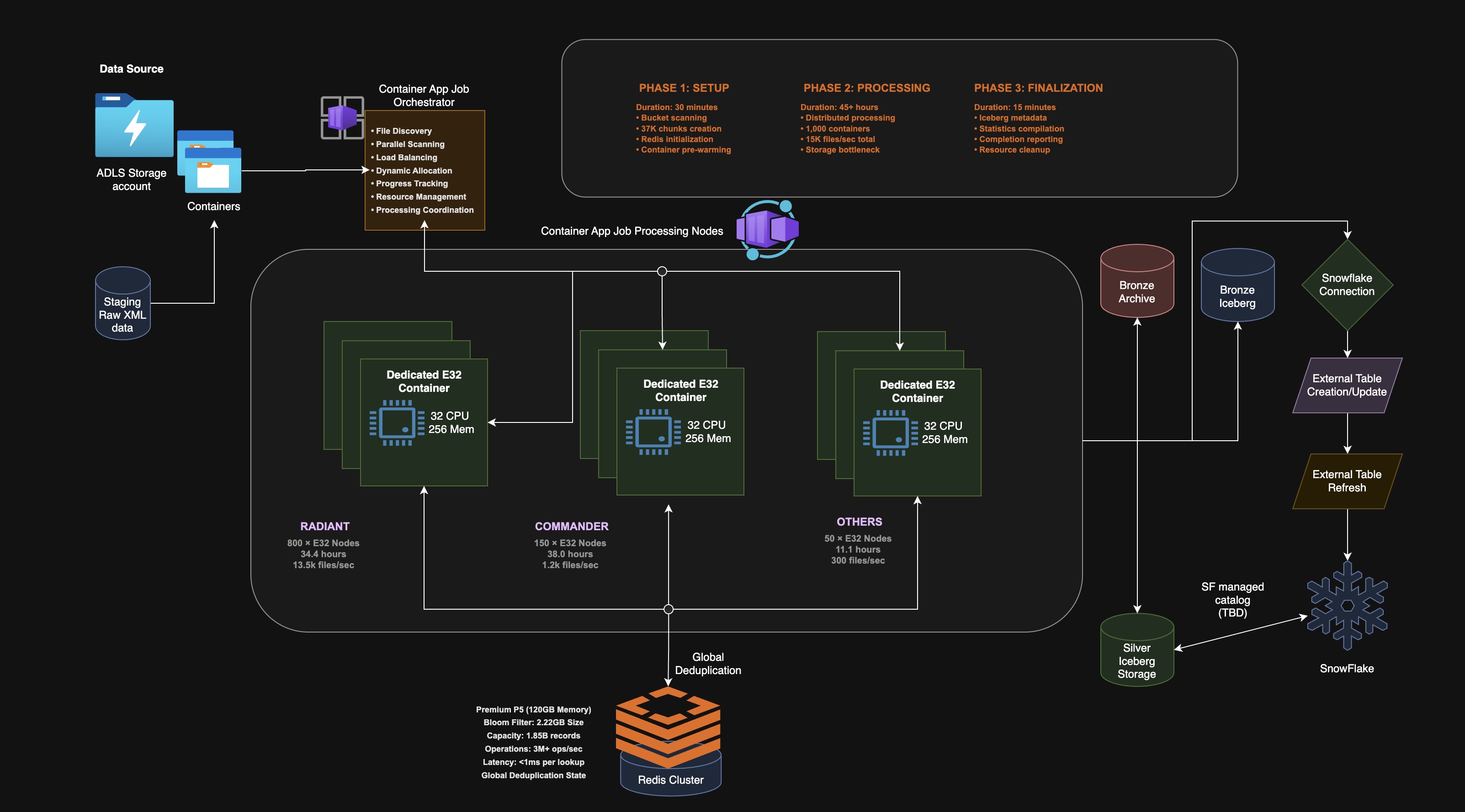Viewport: 1465px width, 812px height.
Task: Click the Capacity: 1.85B records text
Action: tap(533, 736)
